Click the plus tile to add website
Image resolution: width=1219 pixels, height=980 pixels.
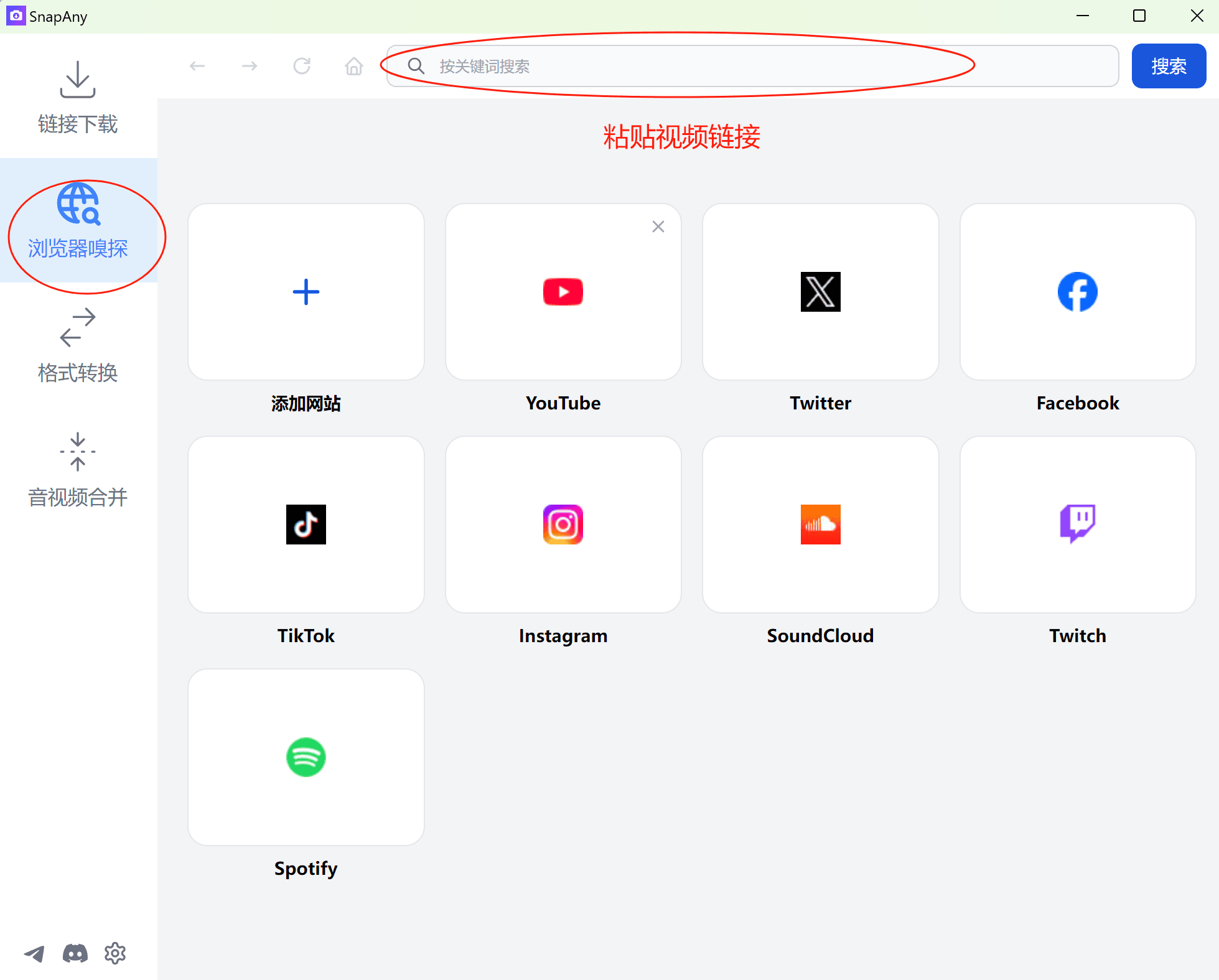point(306,292)
